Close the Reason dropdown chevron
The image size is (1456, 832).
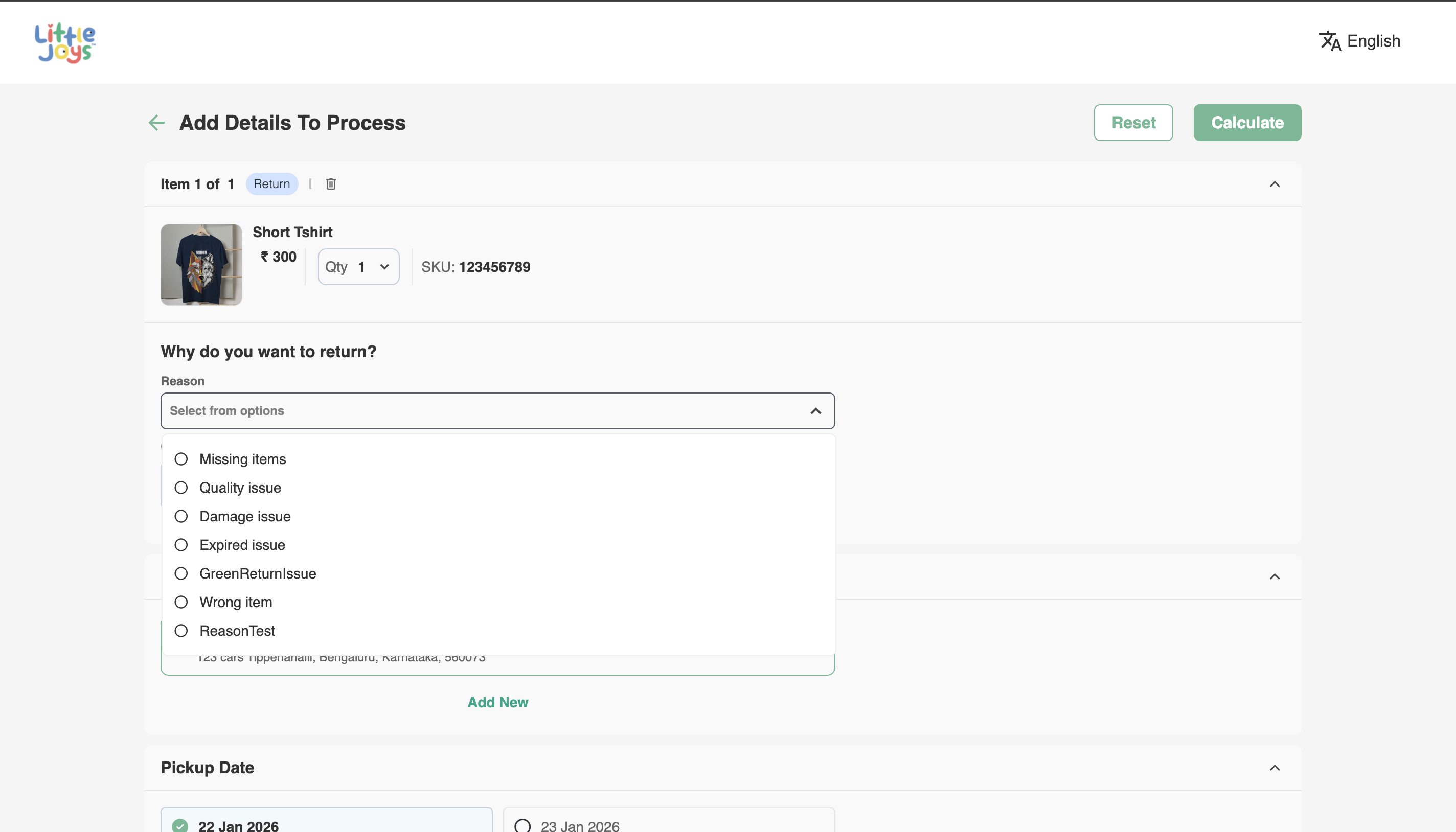(816, 411)
